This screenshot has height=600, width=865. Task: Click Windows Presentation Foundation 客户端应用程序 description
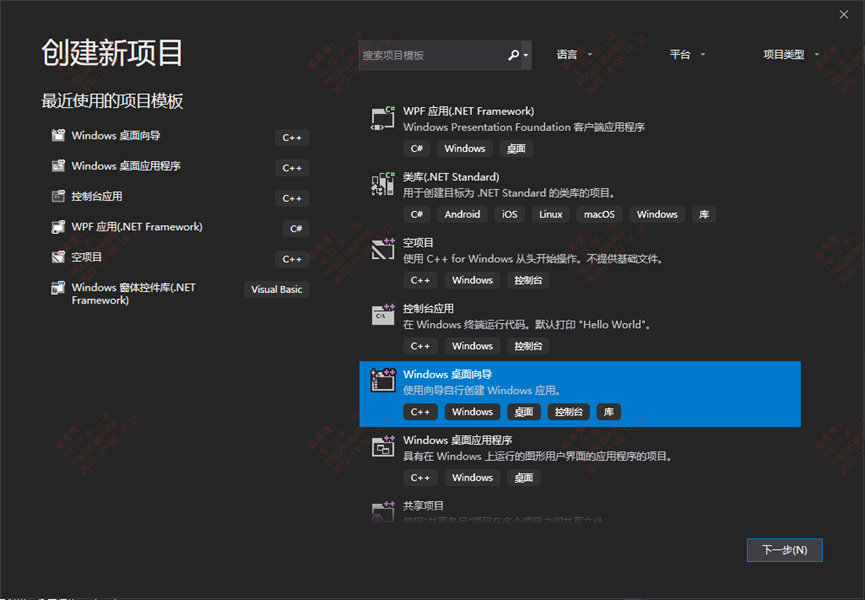click(x=524, y=127)
